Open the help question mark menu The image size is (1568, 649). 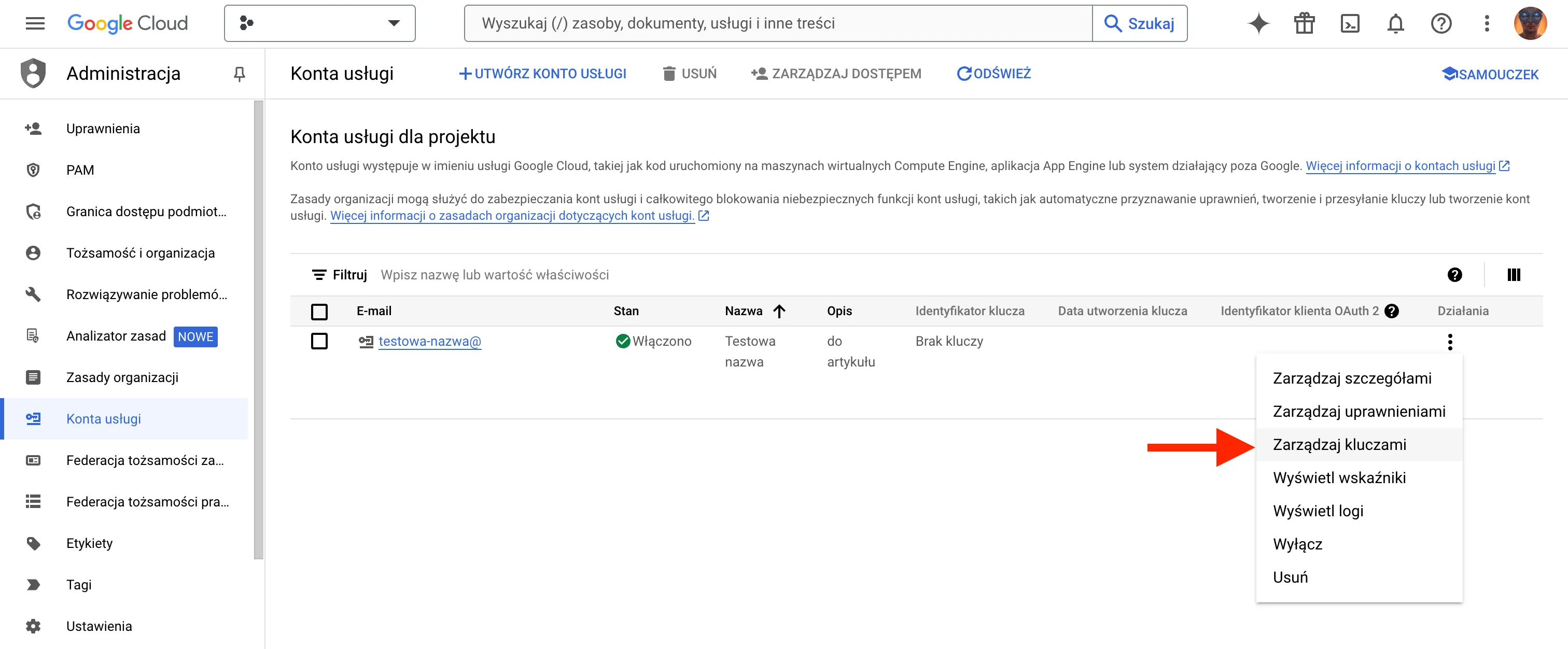[x=1441, y=23]
